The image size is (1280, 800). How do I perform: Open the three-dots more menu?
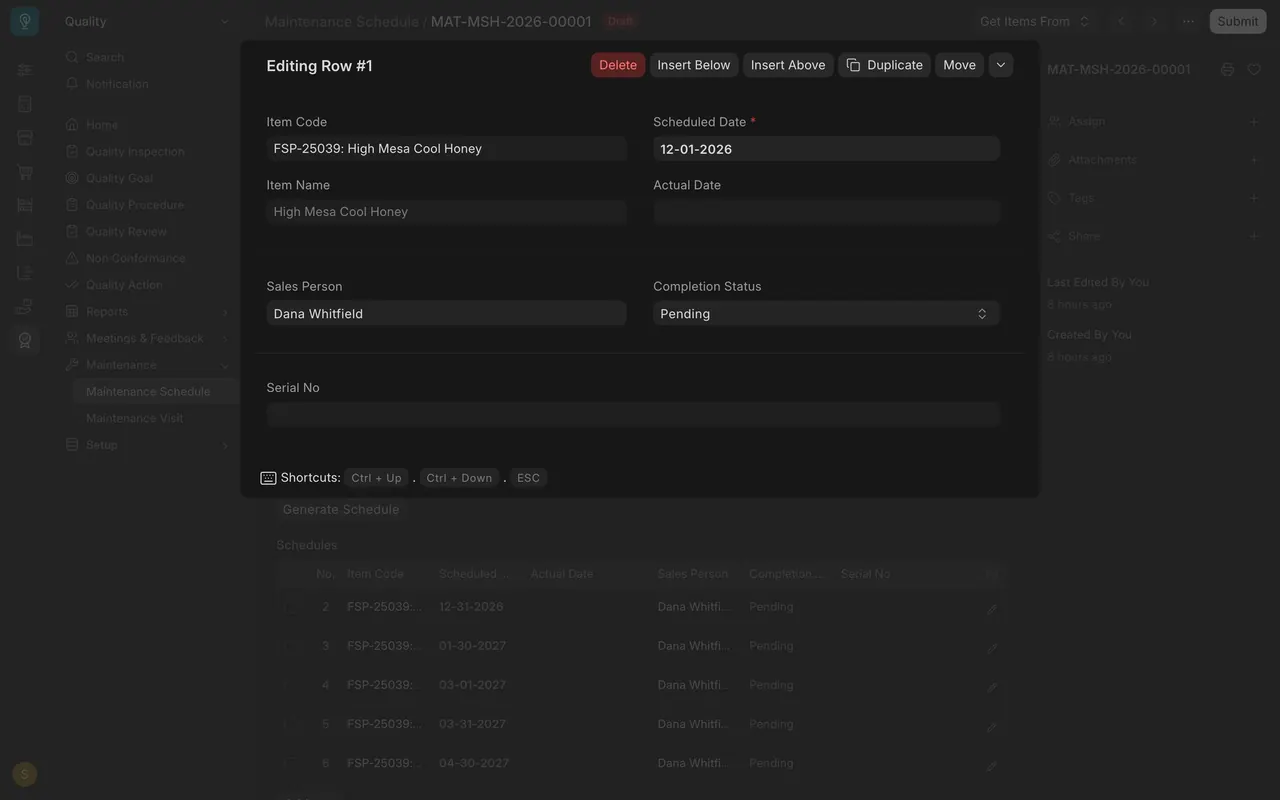(1188, 21)
